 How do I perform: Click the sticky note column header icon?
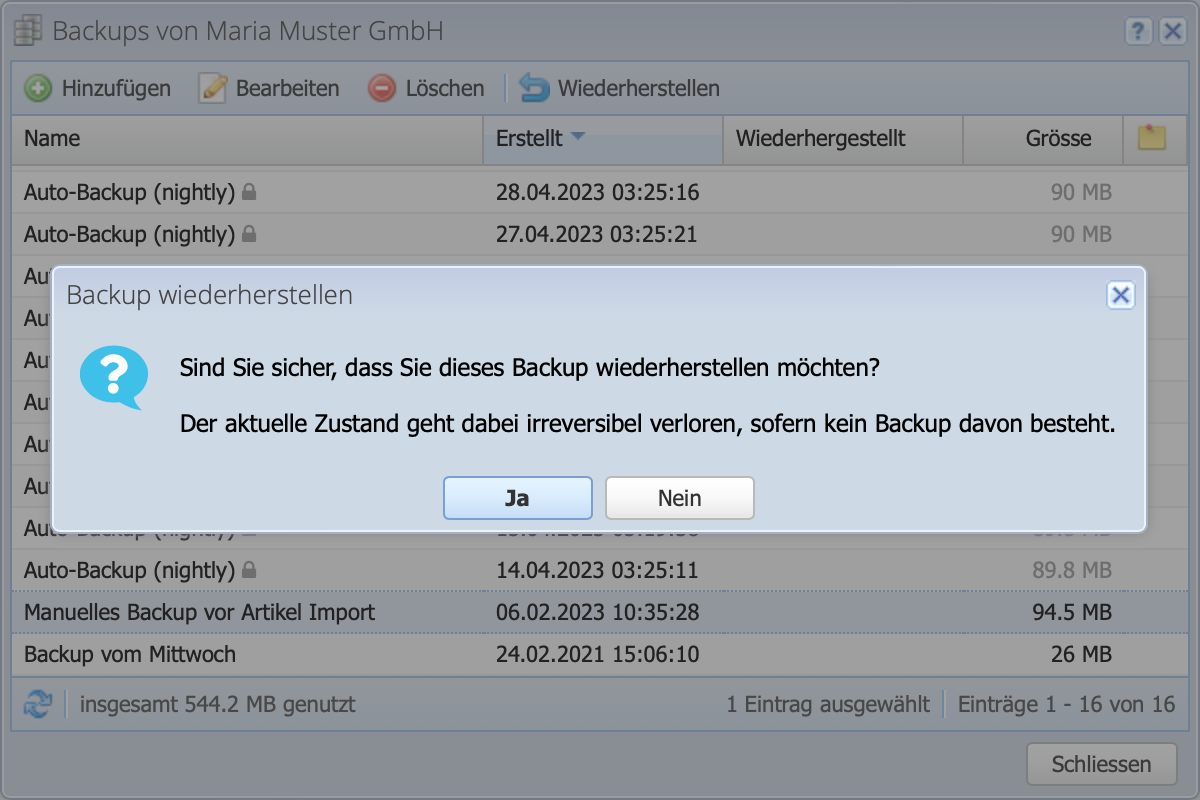(x=1154, y=139)
